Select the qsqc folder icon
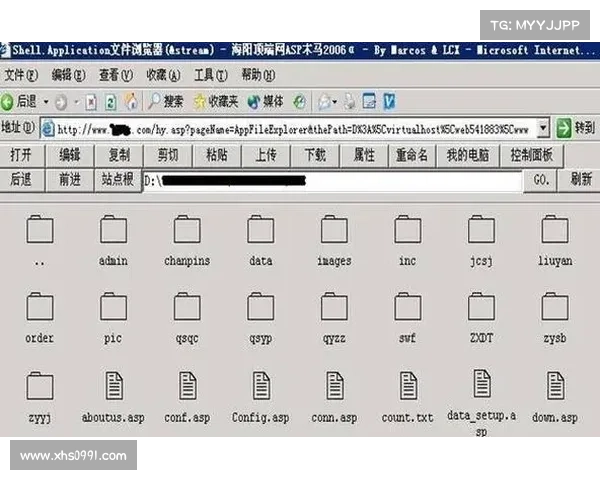 coord(187,307)
